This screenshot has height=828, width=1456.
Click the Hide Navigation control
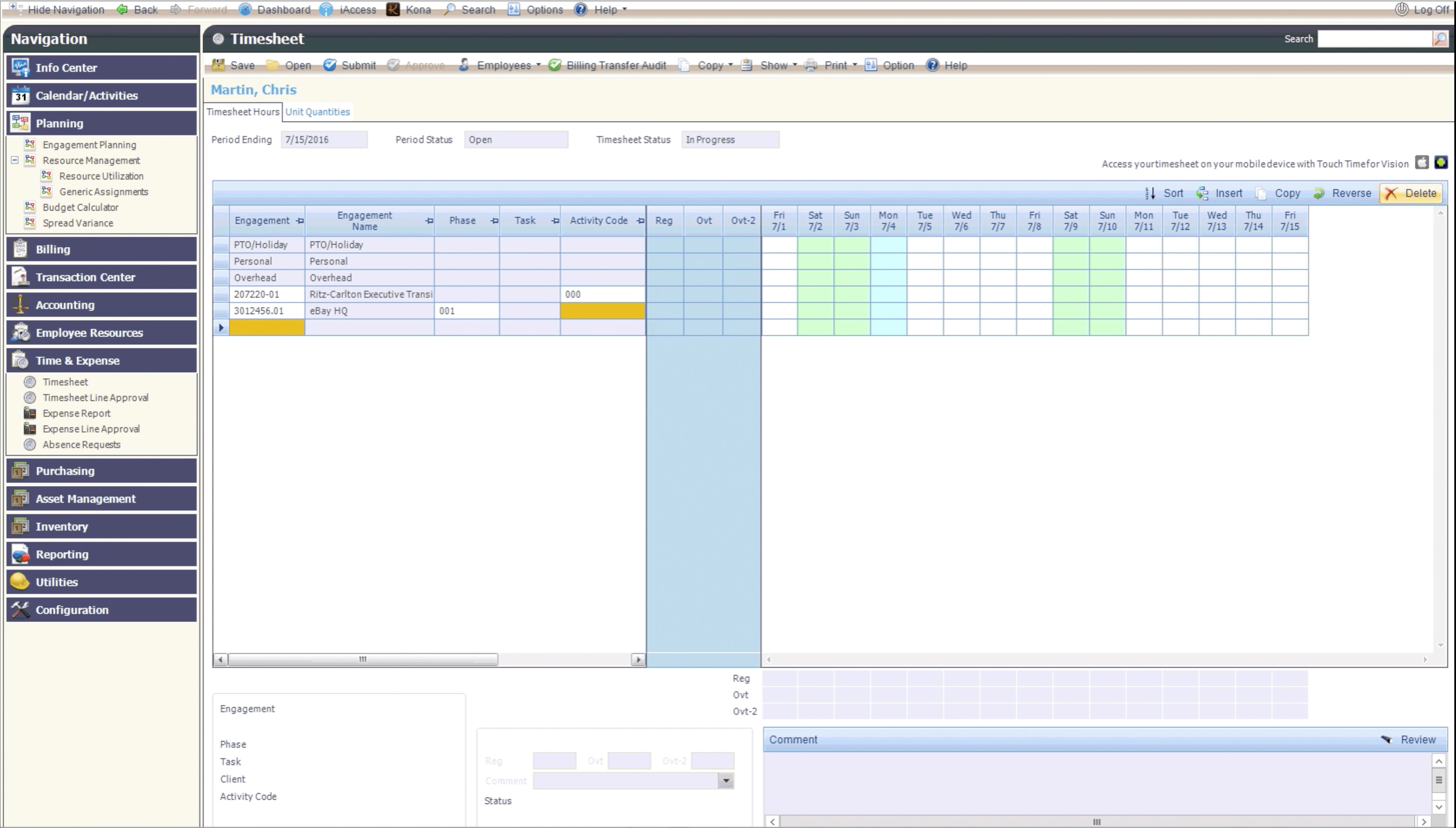pos(56,9)
